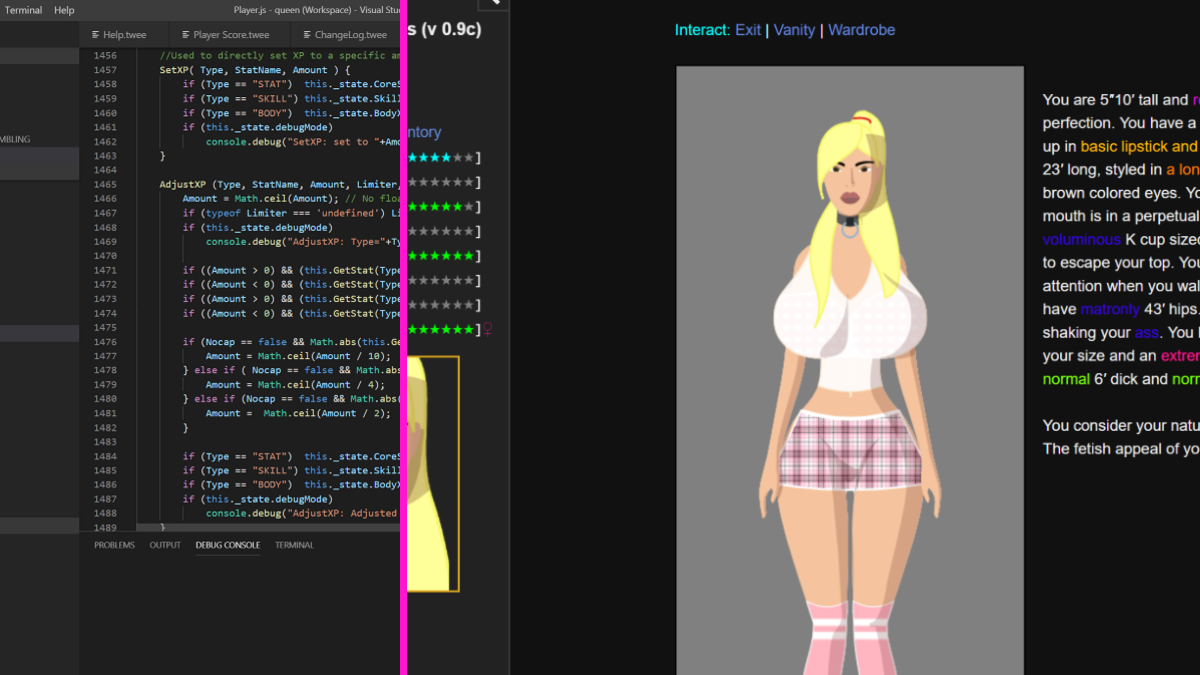Click line number 1465 in the gutter
The height and width of the screenshot is (675, 1200).
104,185
